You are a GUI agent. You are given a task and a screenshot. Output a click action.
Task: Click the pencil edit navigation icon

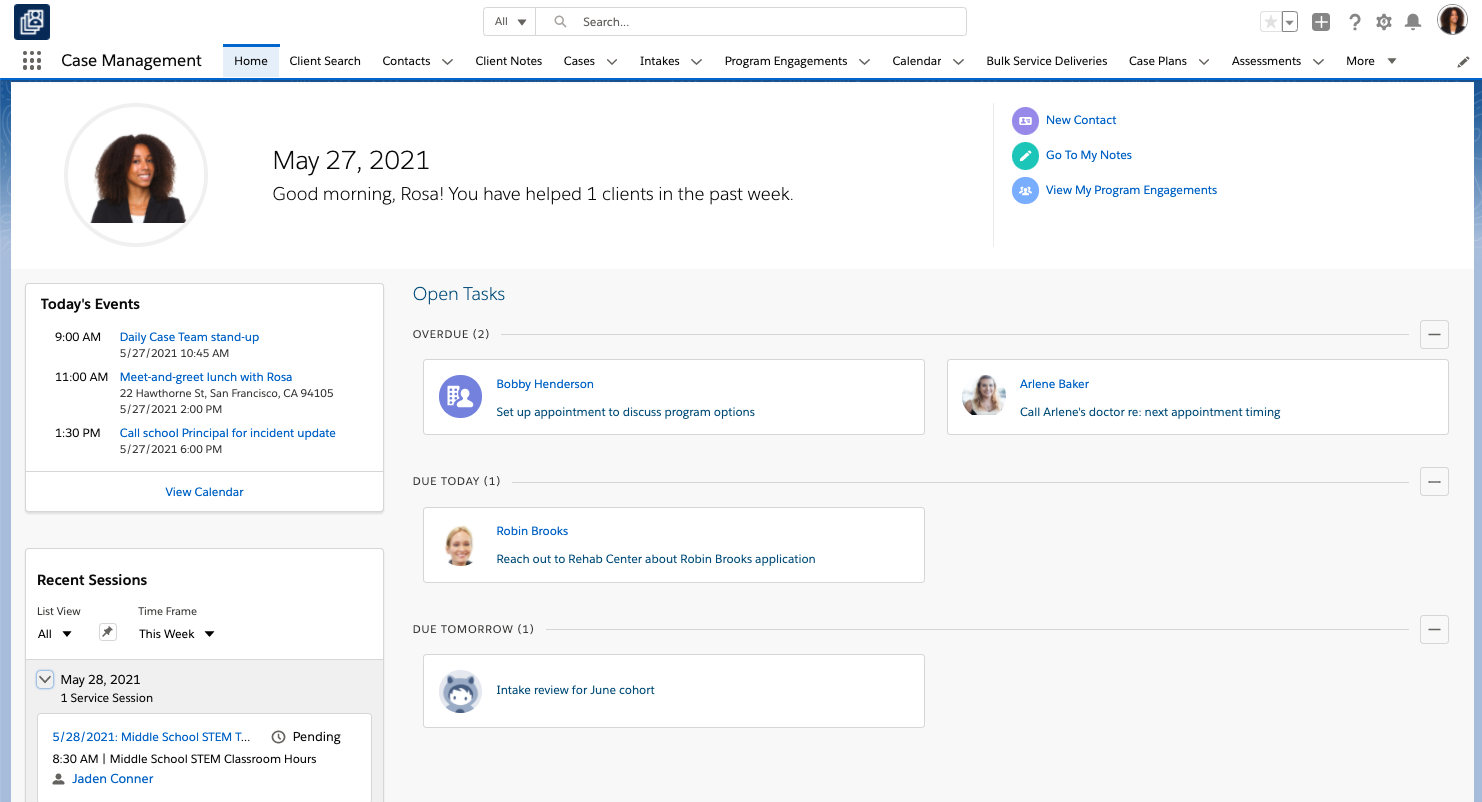(x=1463, y=62)
